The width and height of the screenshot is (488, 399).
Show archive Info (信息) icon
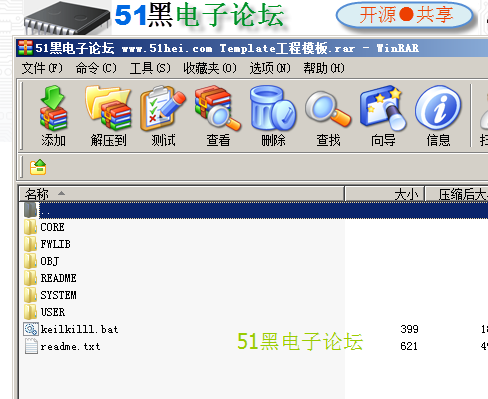(x=438, y=108)
